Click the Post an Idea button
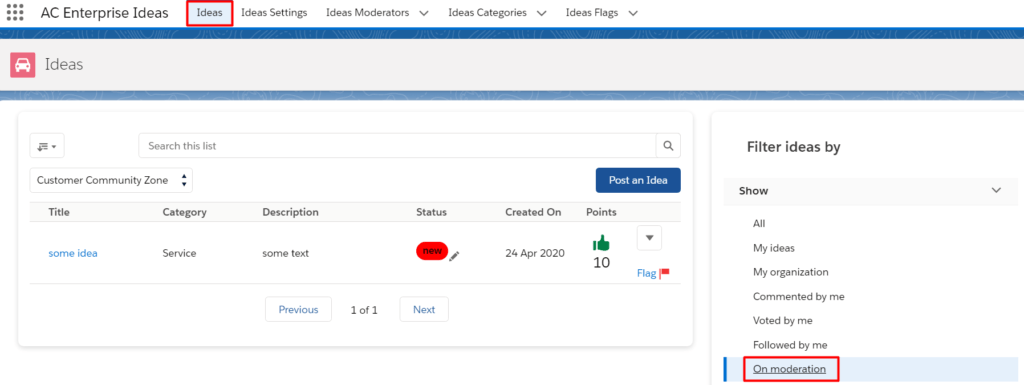 coord(638,181)
